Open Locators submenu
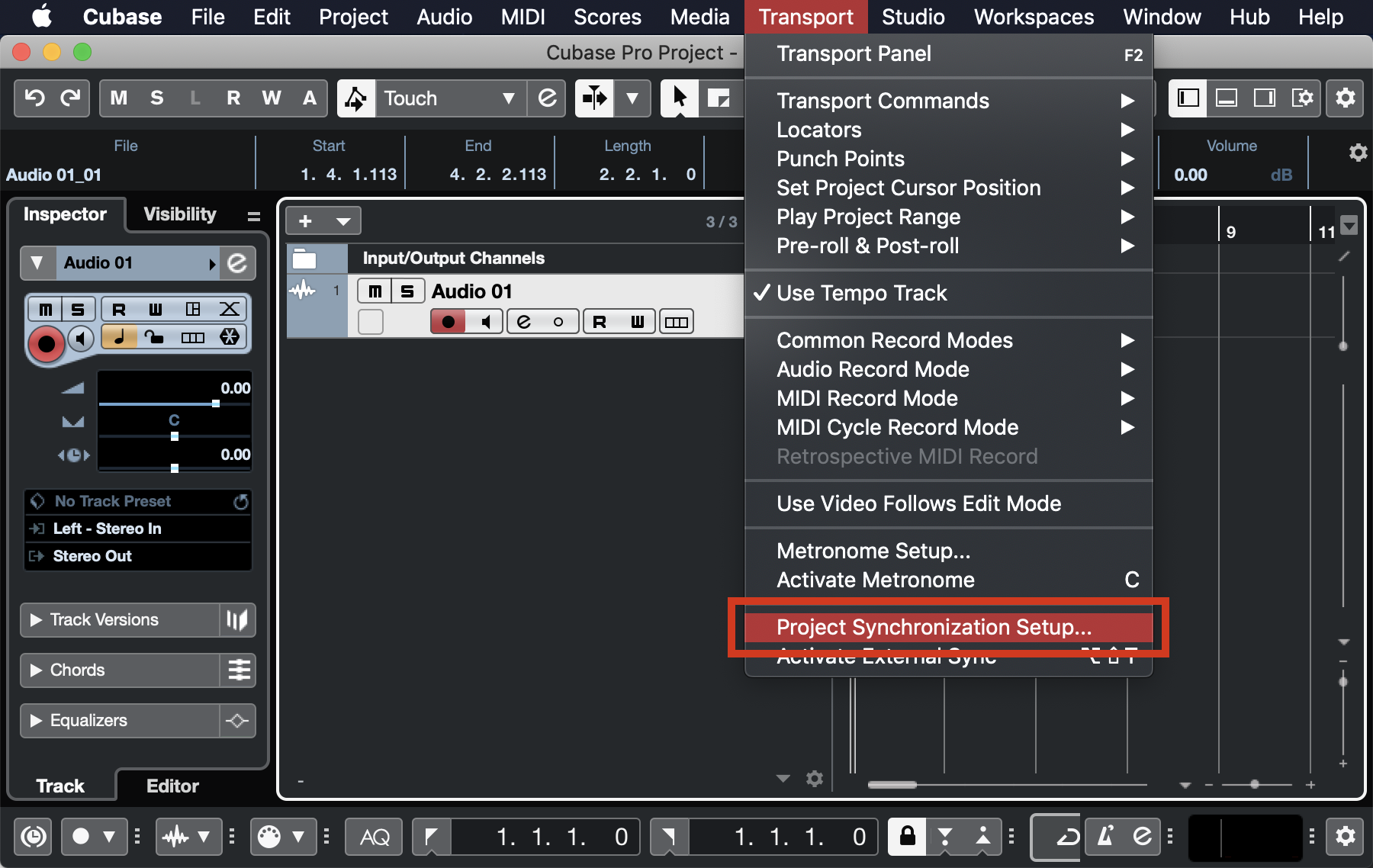The height and width of the screenshot is (868, 1373). (x=948, y=130)
